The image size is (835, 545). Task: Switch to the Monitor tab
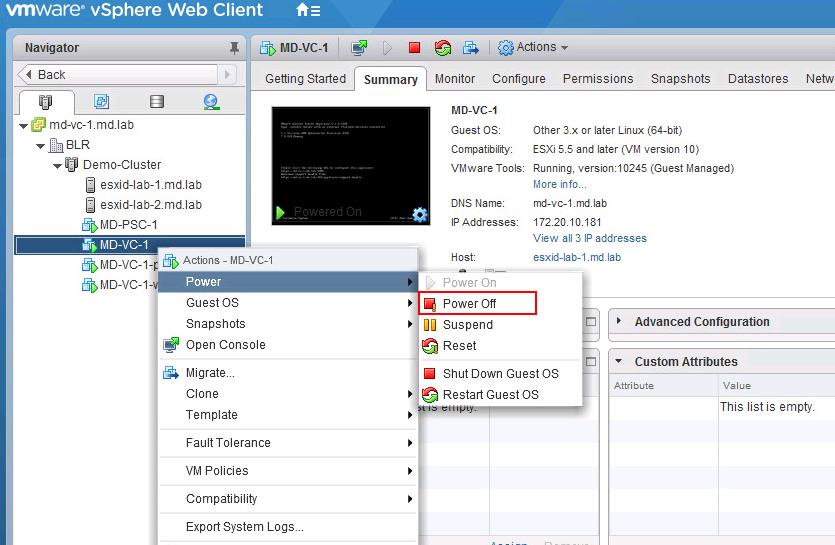pyautogui.click(x=454, y=79)
